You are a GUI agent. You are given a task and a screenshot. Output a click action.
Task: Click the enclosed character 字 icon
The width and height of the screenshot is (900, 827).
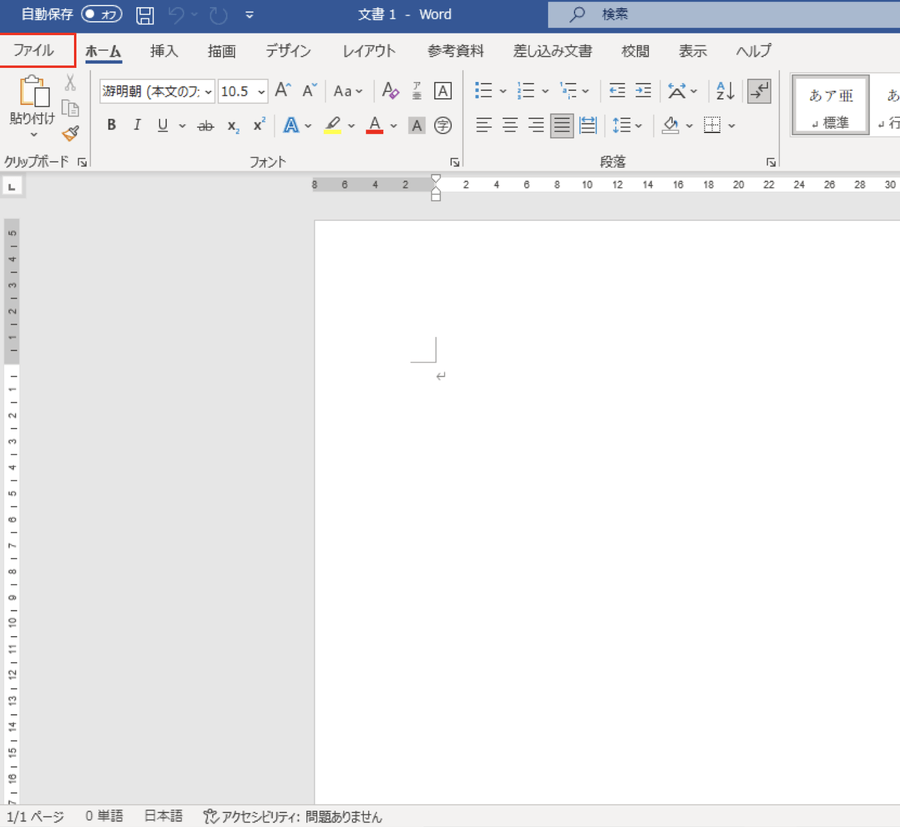(443, 125)
